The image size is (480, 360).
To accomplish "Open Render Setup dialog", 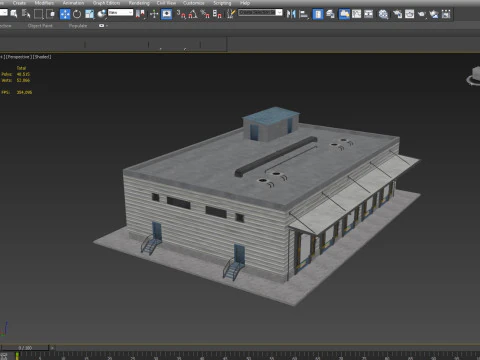I will pos(397,14).
